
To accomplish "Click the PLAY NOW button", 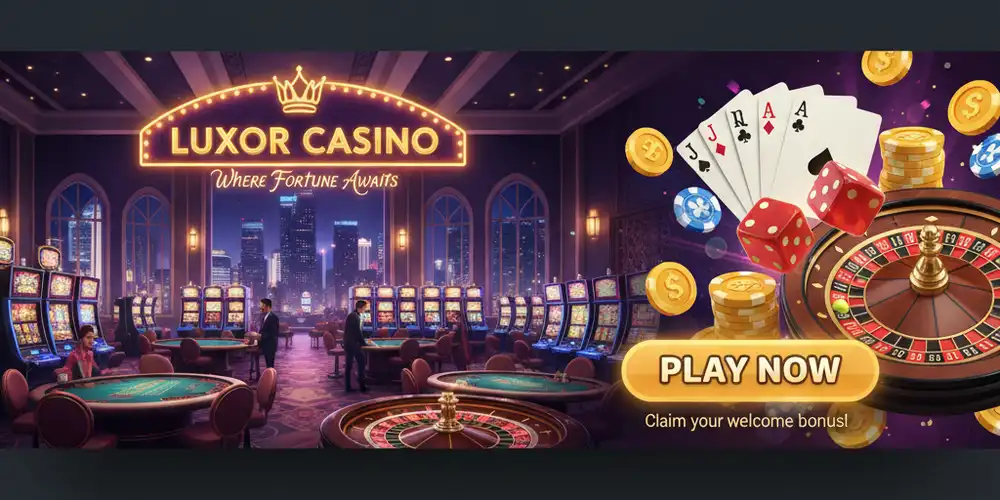I will [x=750, y=371].
